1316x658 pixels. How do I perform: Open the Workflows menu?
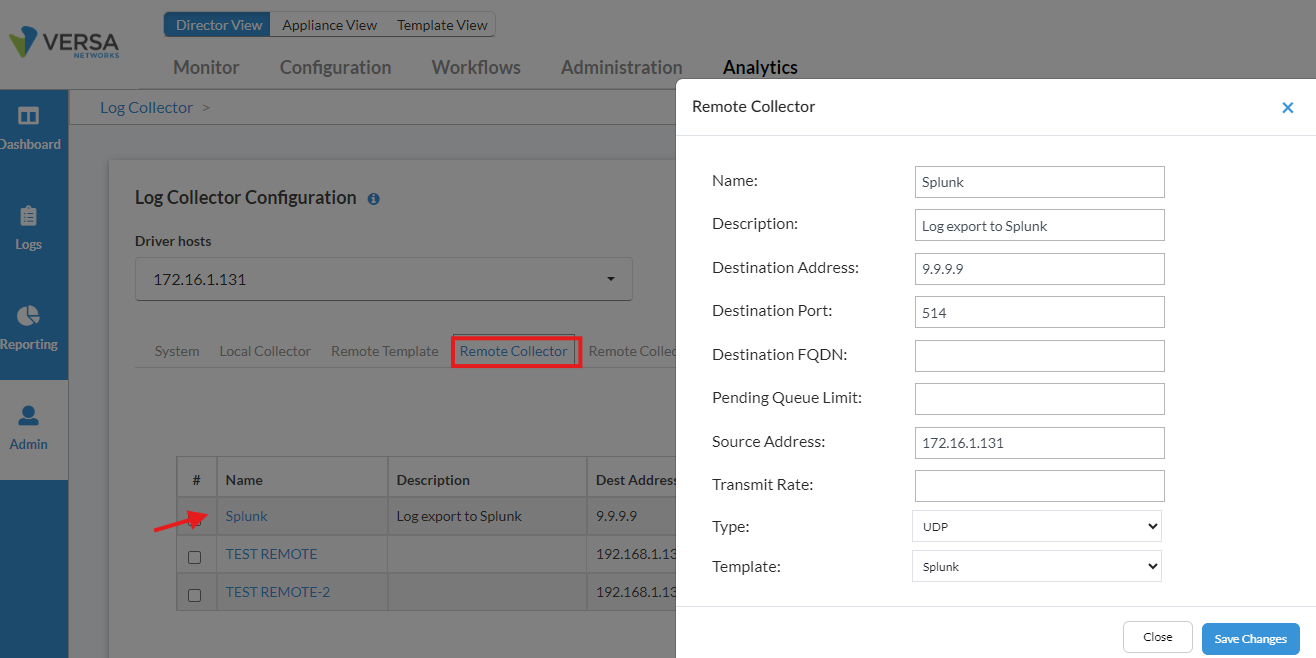coord(476,68)
